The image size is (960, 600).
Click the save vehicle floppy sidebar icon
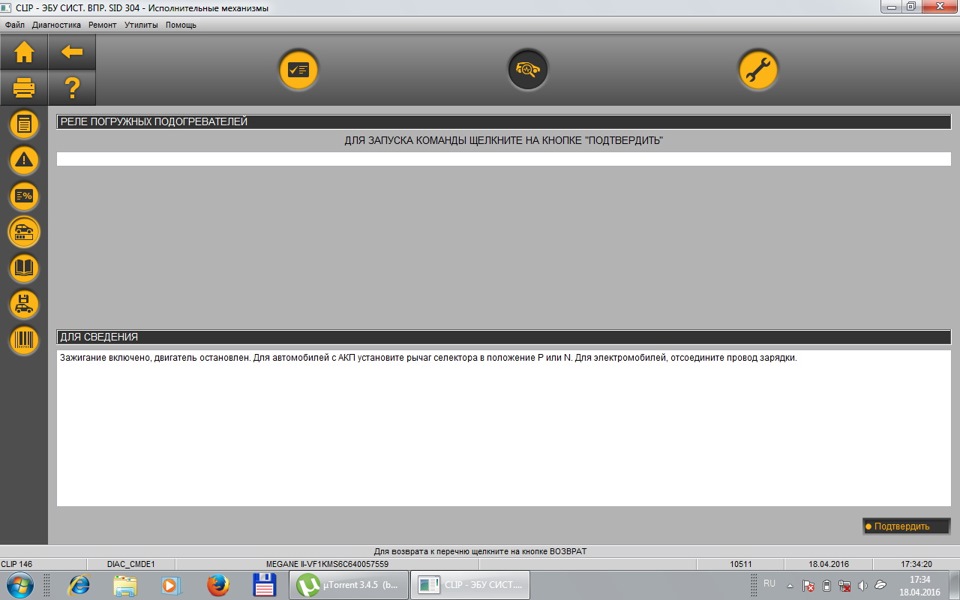pyautogui.click(x=24, y=304)
